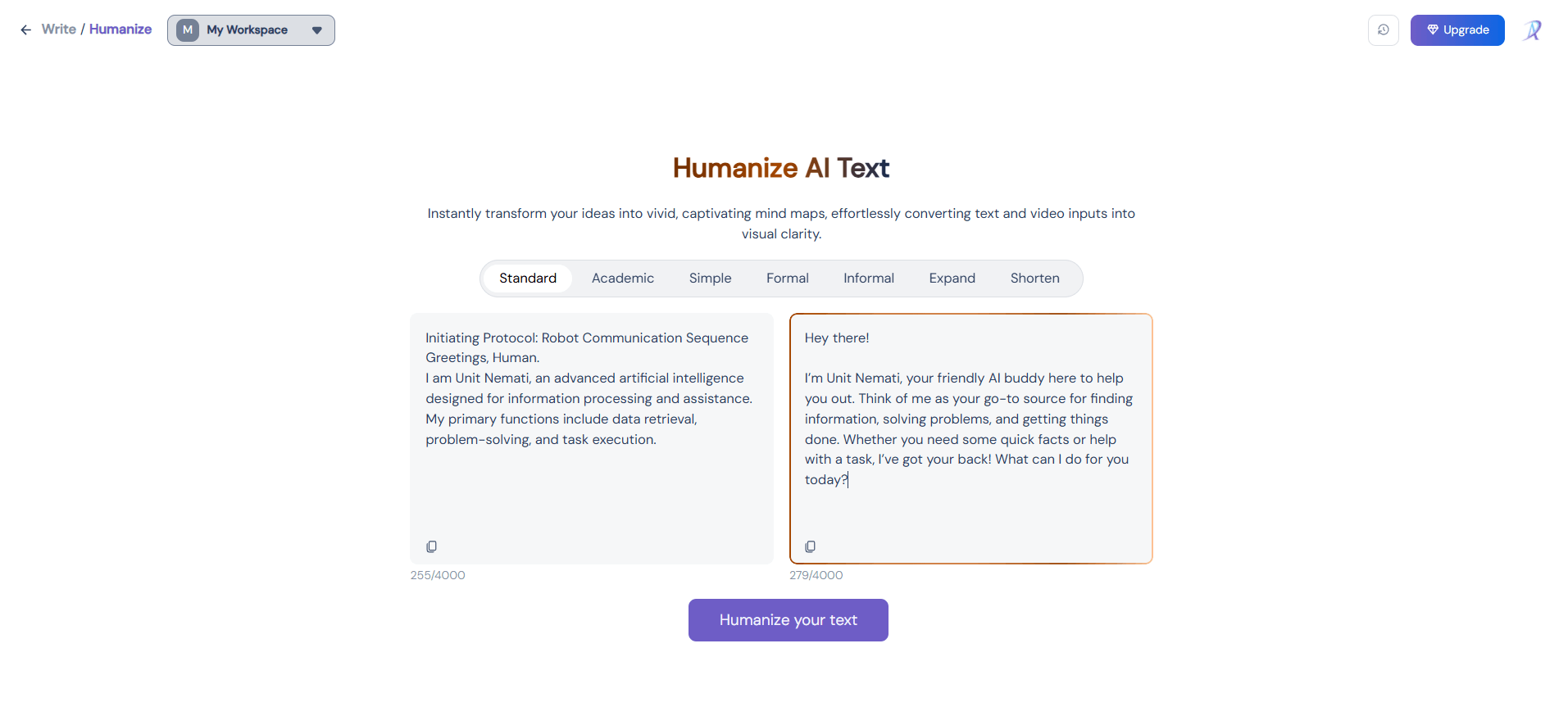
Task: Copy the original input text
Action: (x=431, y=546)
